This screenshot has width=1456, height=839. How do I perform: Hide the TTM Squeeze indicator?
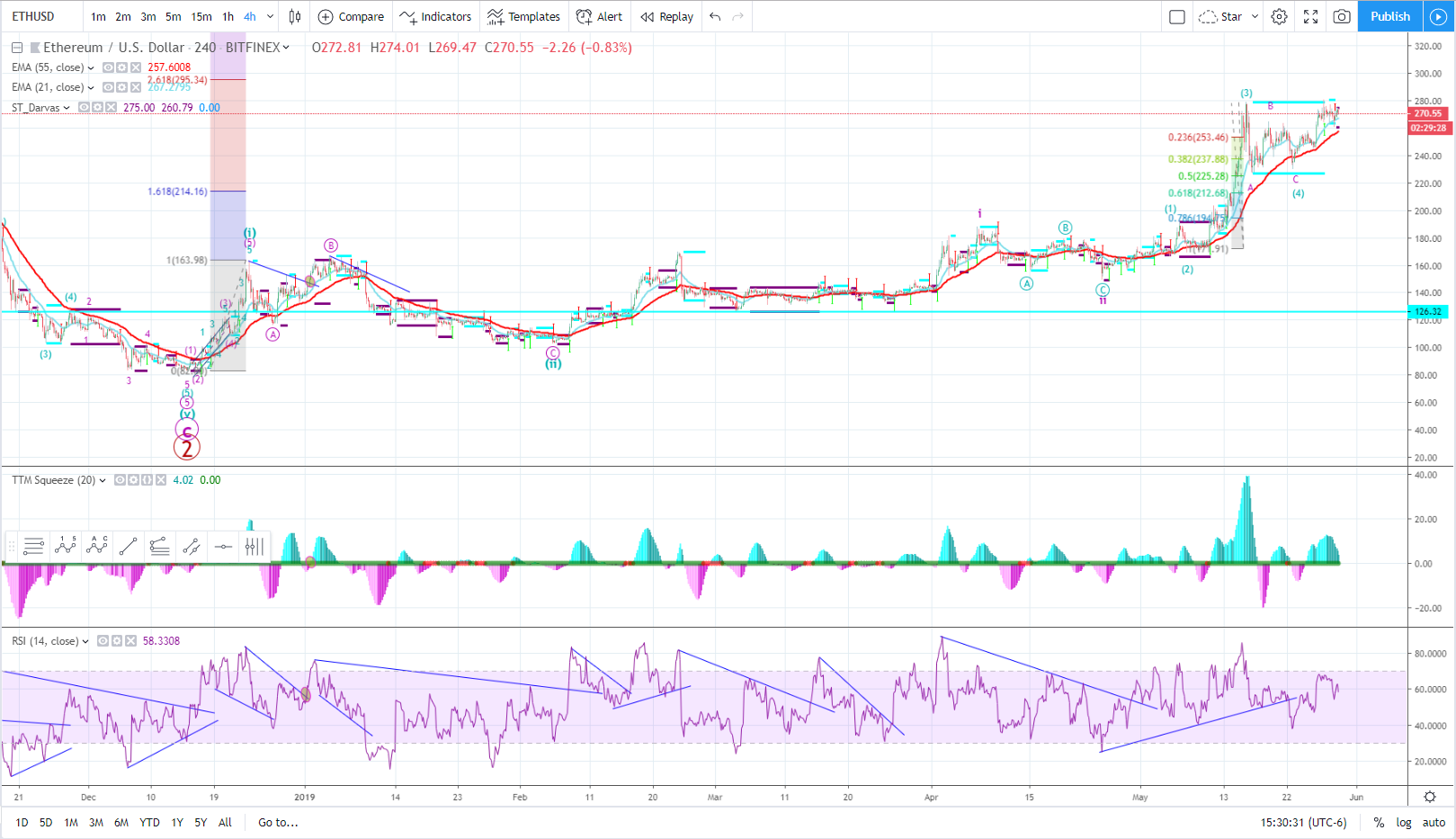[120, 480]
